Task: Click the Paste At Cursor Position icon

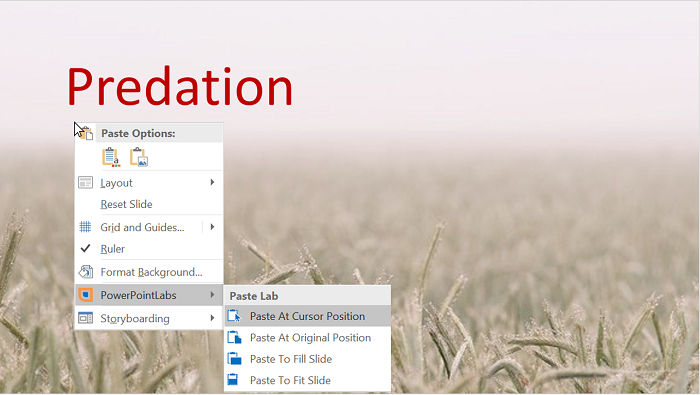Action: point(234,316)
